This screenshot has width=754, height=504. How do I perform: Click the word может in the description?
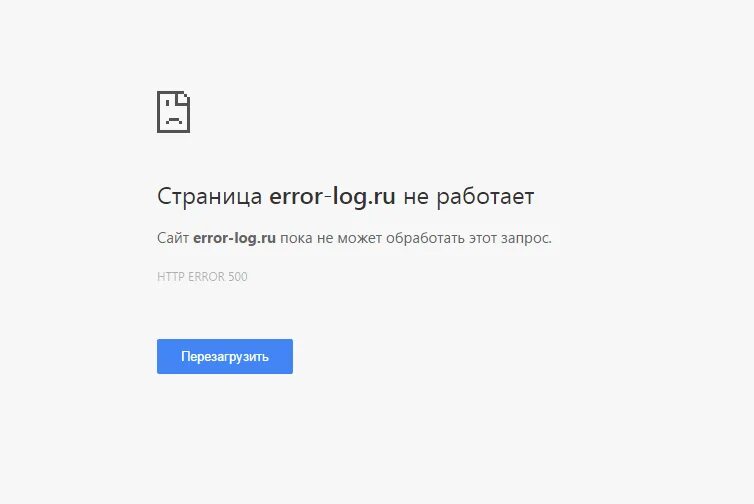[x=360, y=239]
